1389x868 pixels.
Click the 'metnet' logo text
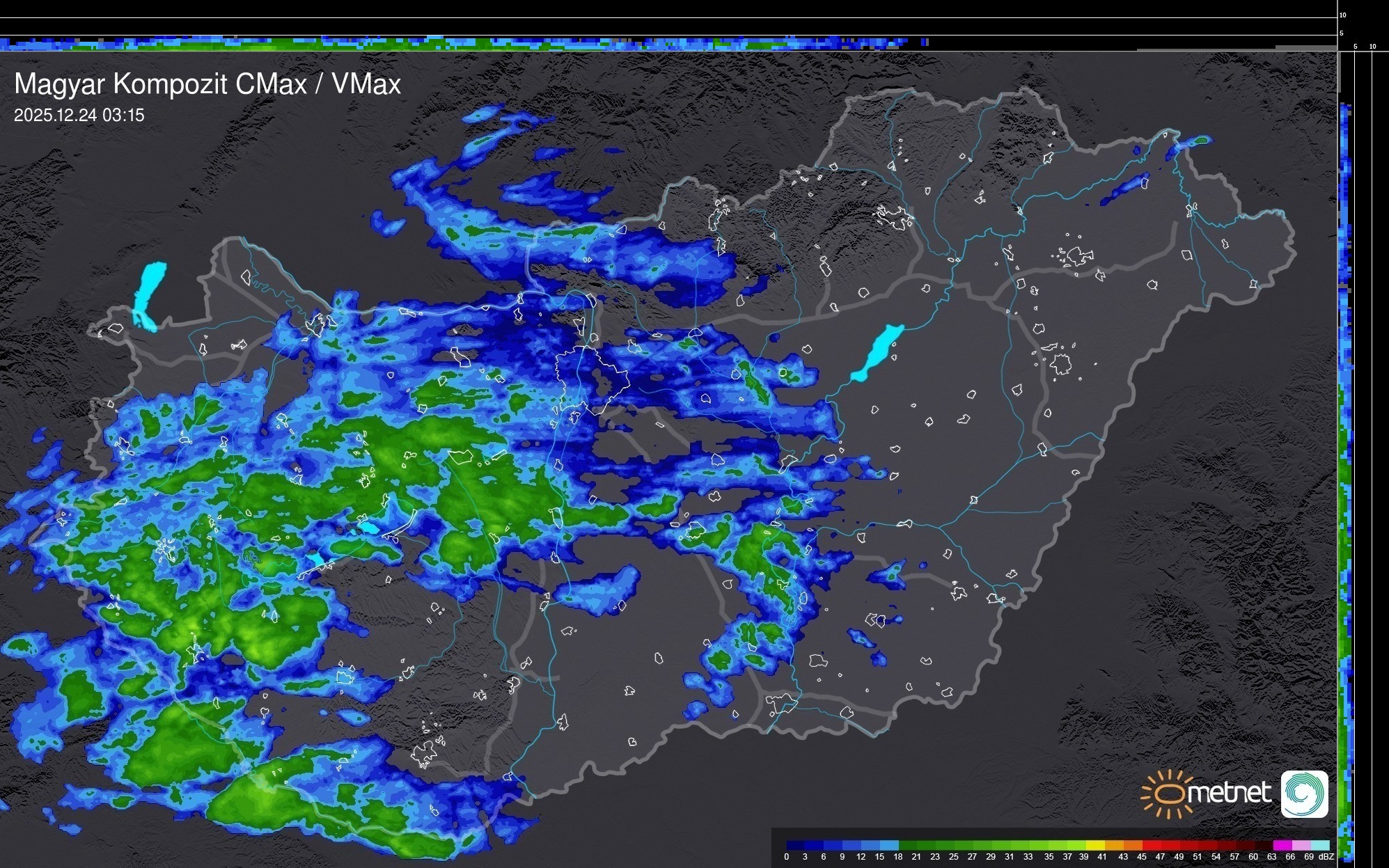pos(1229,793)
